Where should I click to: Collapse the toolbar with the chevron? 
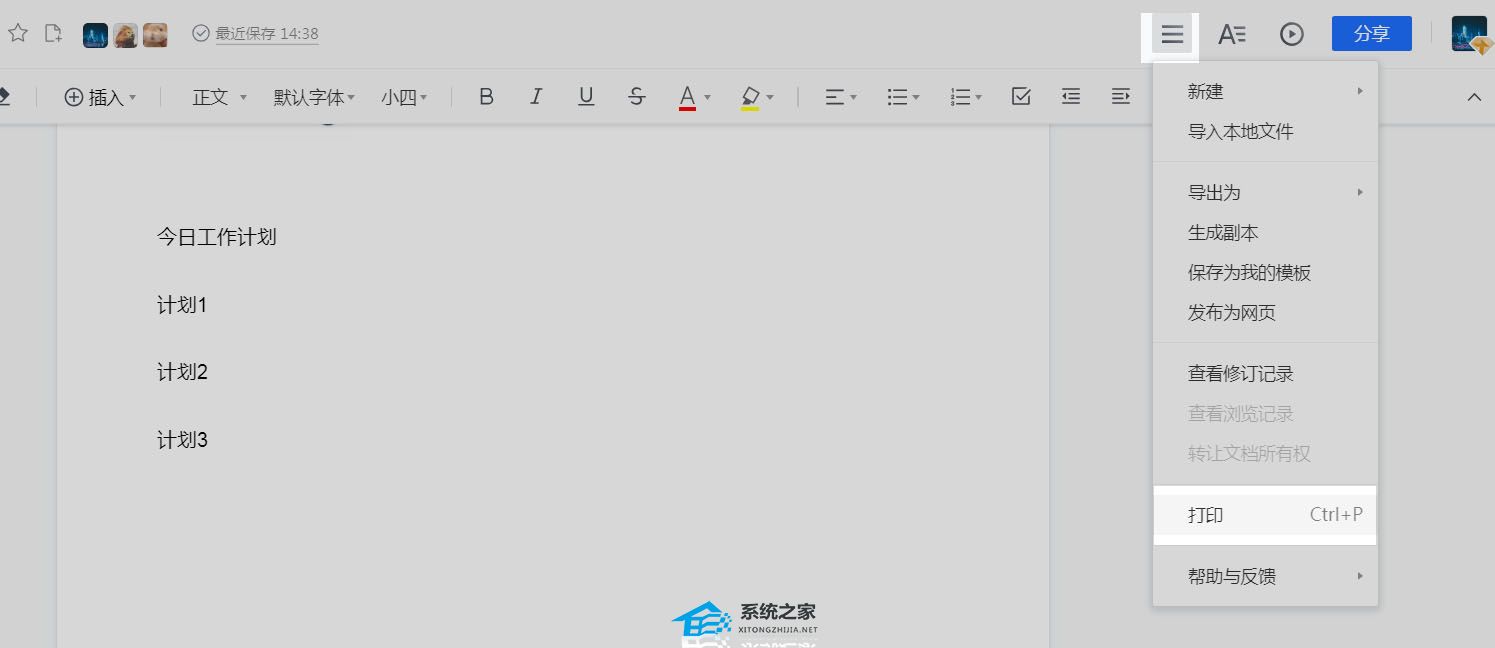click(1473, 97)
